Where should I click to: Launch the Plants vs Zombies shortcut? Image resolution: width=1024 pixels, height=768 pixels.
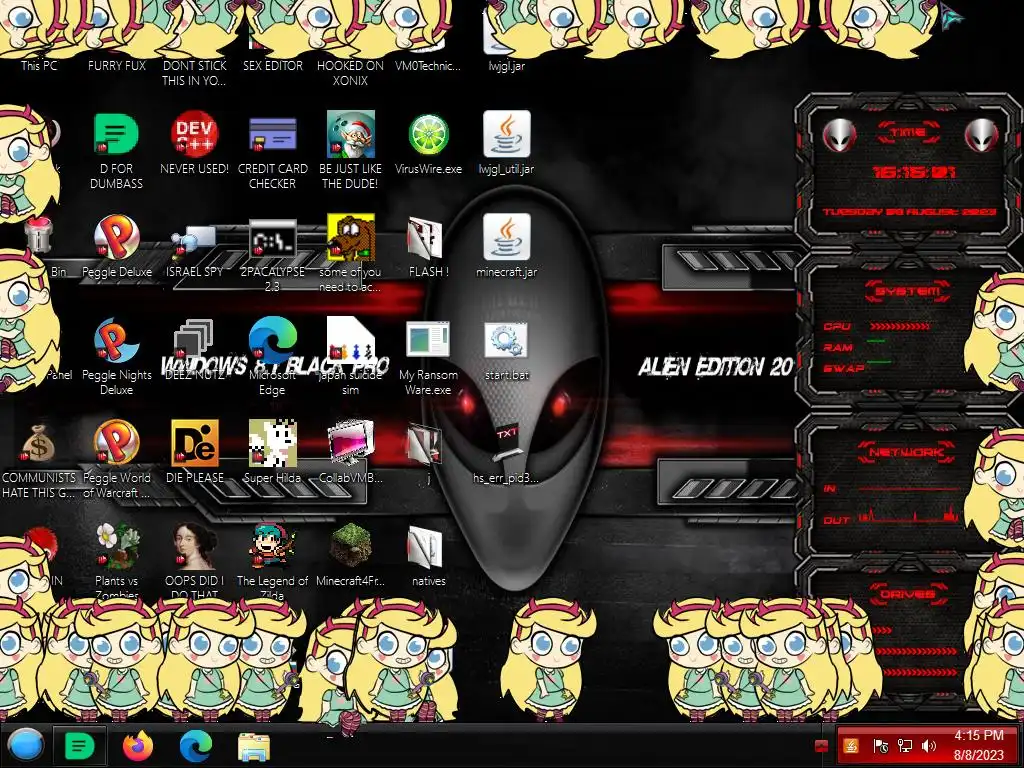point(116,546)
